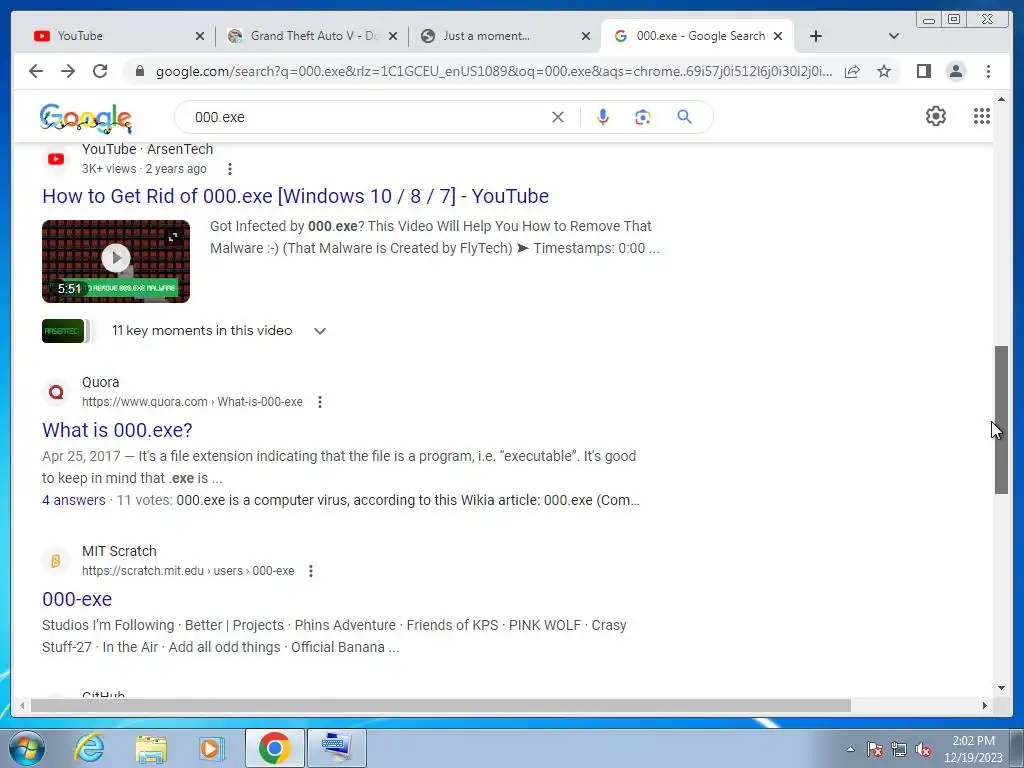Click the Google holiday logo
Screen dimensions: 1024x768
[86, 118]
